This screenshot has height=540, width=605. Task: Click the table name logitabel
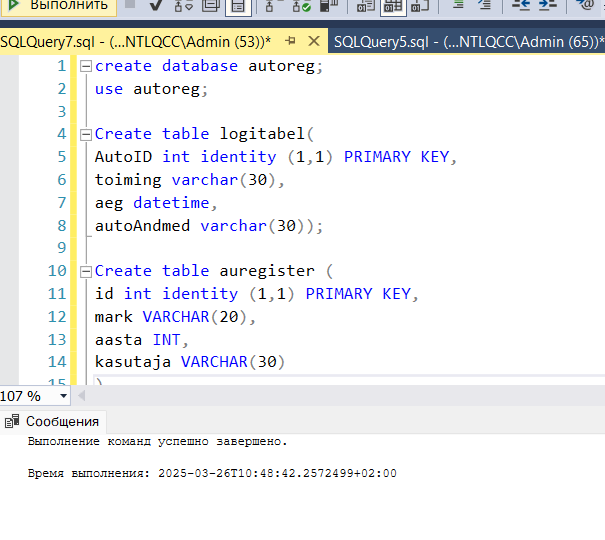pyautogui.click(x=262, y=134)
